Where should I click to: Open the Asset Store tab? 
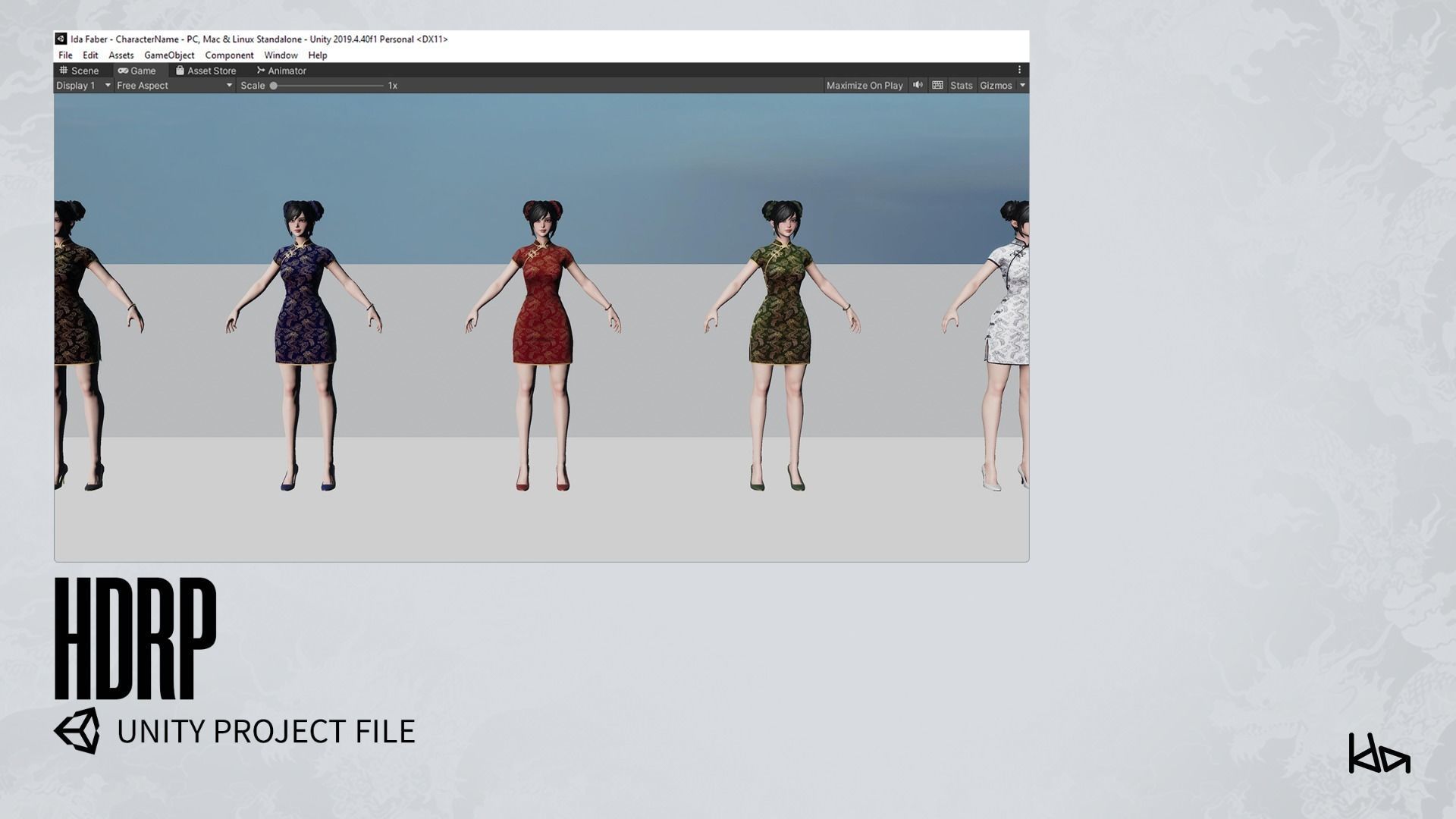[x=206, y=71]
